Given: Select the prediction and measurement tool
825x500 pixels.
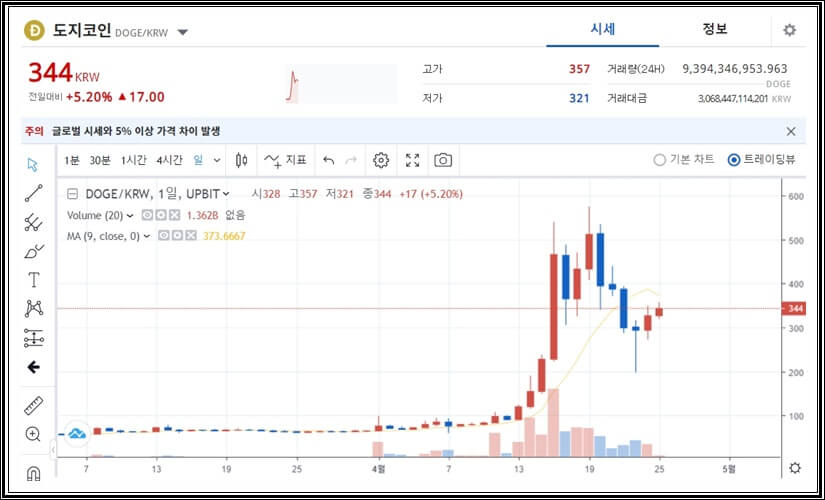Looking at the screenshot, I should 34,338.
